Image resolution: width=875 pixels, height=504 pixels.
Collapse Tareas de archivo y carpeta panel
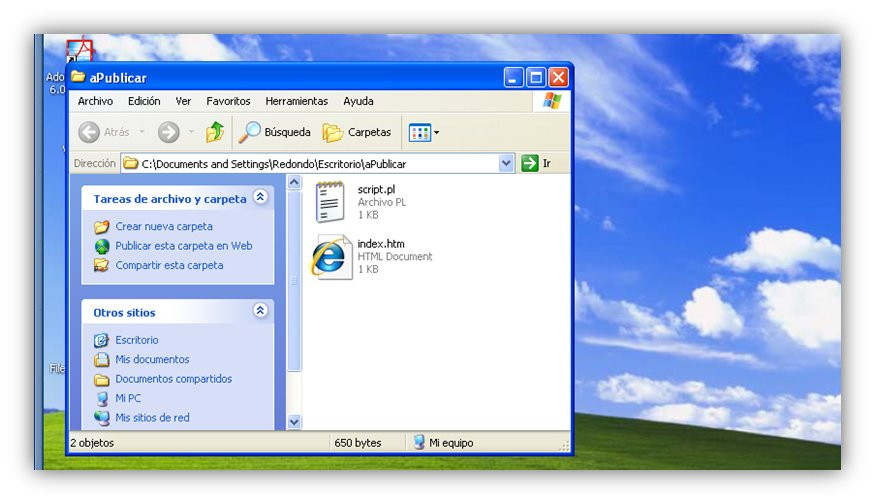pos(260,197)
